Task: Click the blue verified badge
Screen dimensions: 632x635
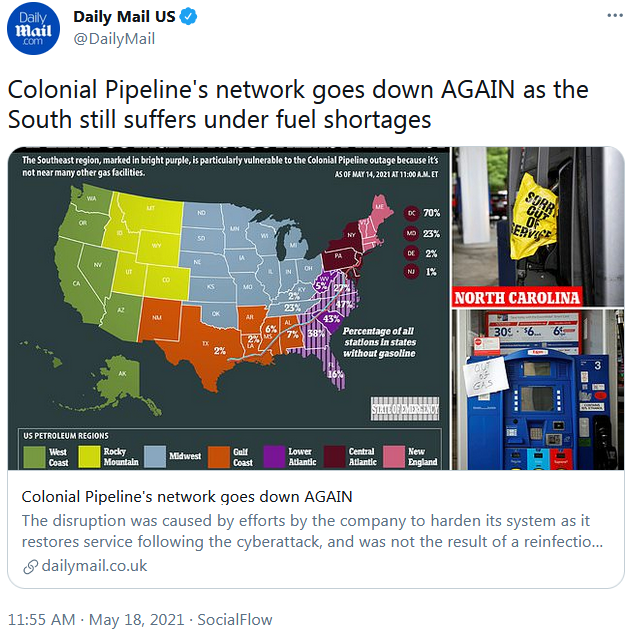Action: 188,17
